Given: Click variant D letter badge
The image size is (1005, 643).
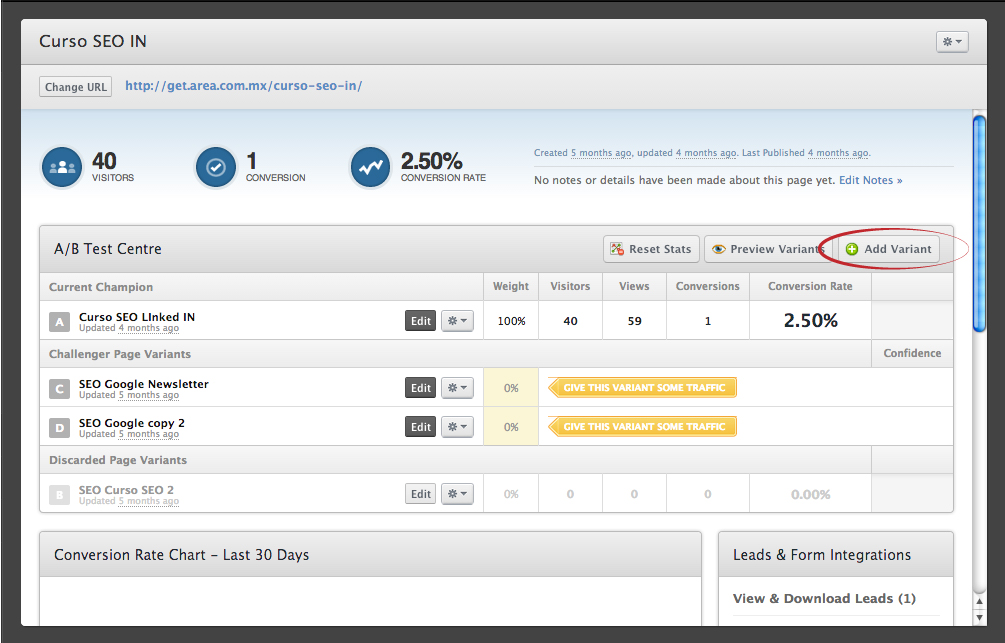Looking at the screenshot, I should (x=60, y=428).
